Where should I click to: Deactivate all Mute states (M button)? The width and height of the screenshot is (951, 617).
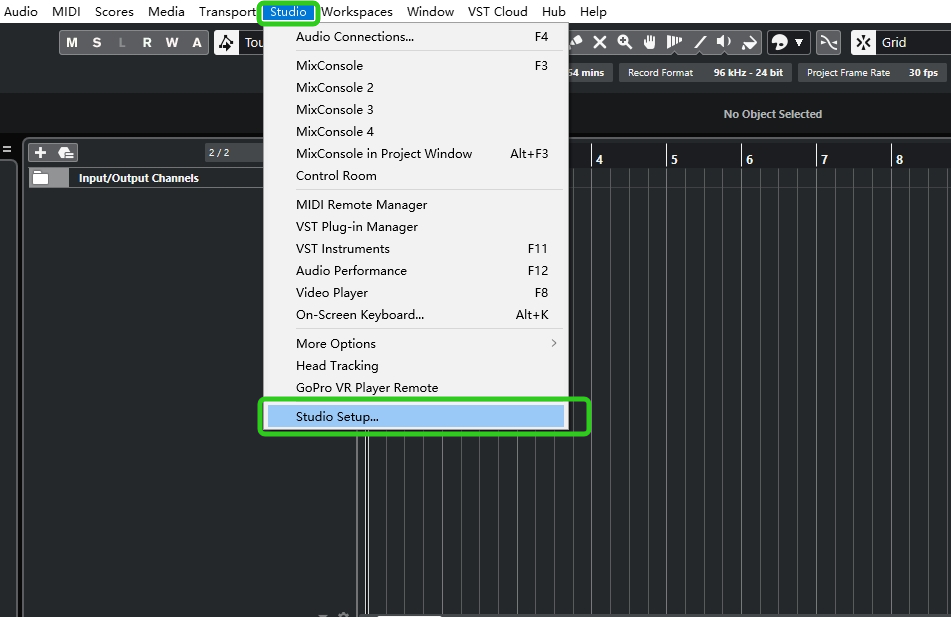(x=72, y=42)
